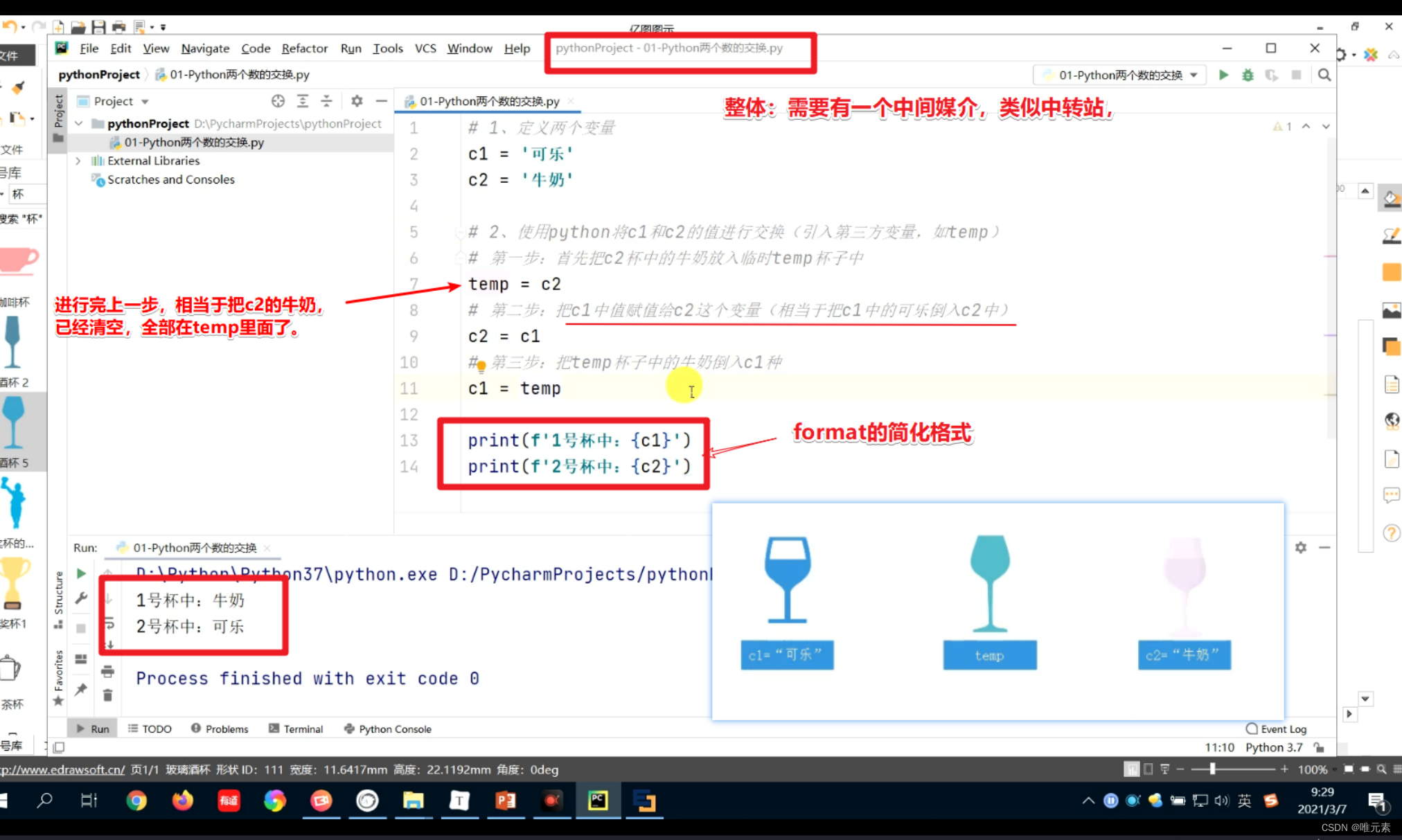
Task: Toggle the tool window bars corner button
Action: coord(59,747)
